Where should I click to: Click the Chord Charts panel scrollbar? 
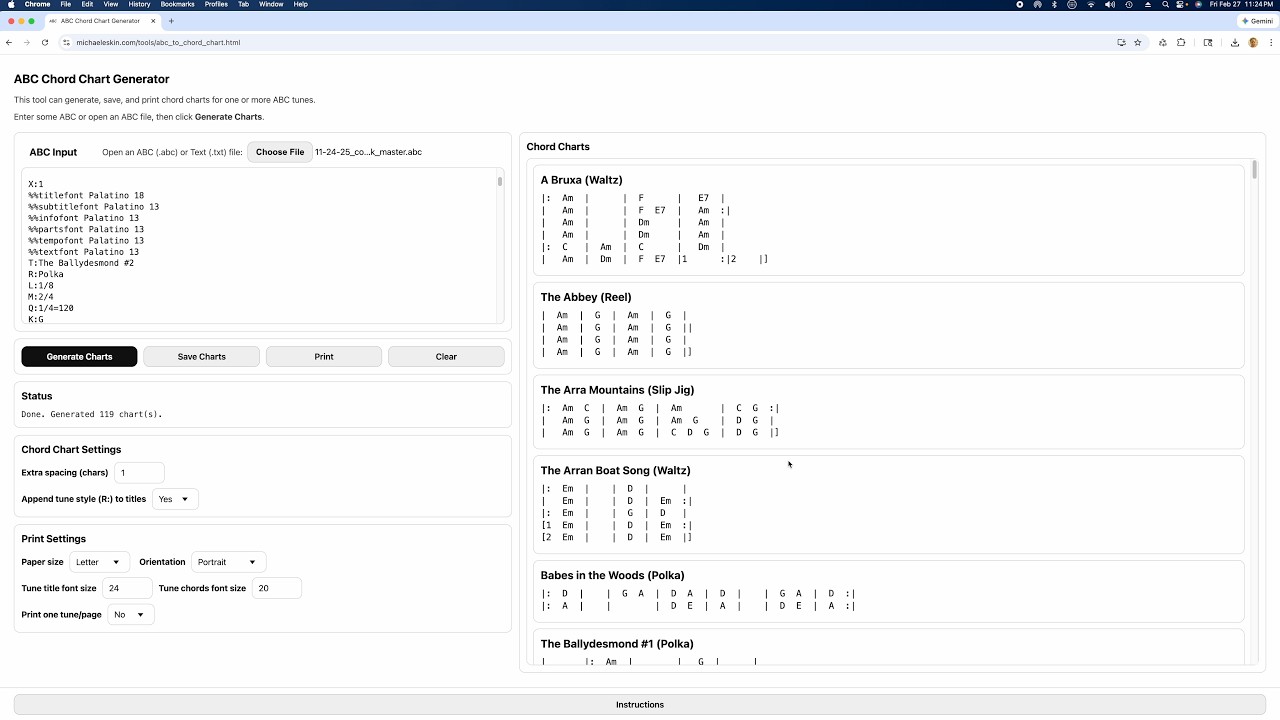click(x=1254, y=170)
